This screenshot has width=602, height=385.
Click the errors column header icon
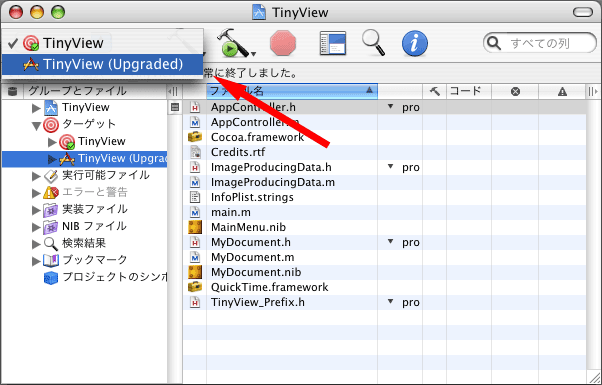click(x=515, y=91)
